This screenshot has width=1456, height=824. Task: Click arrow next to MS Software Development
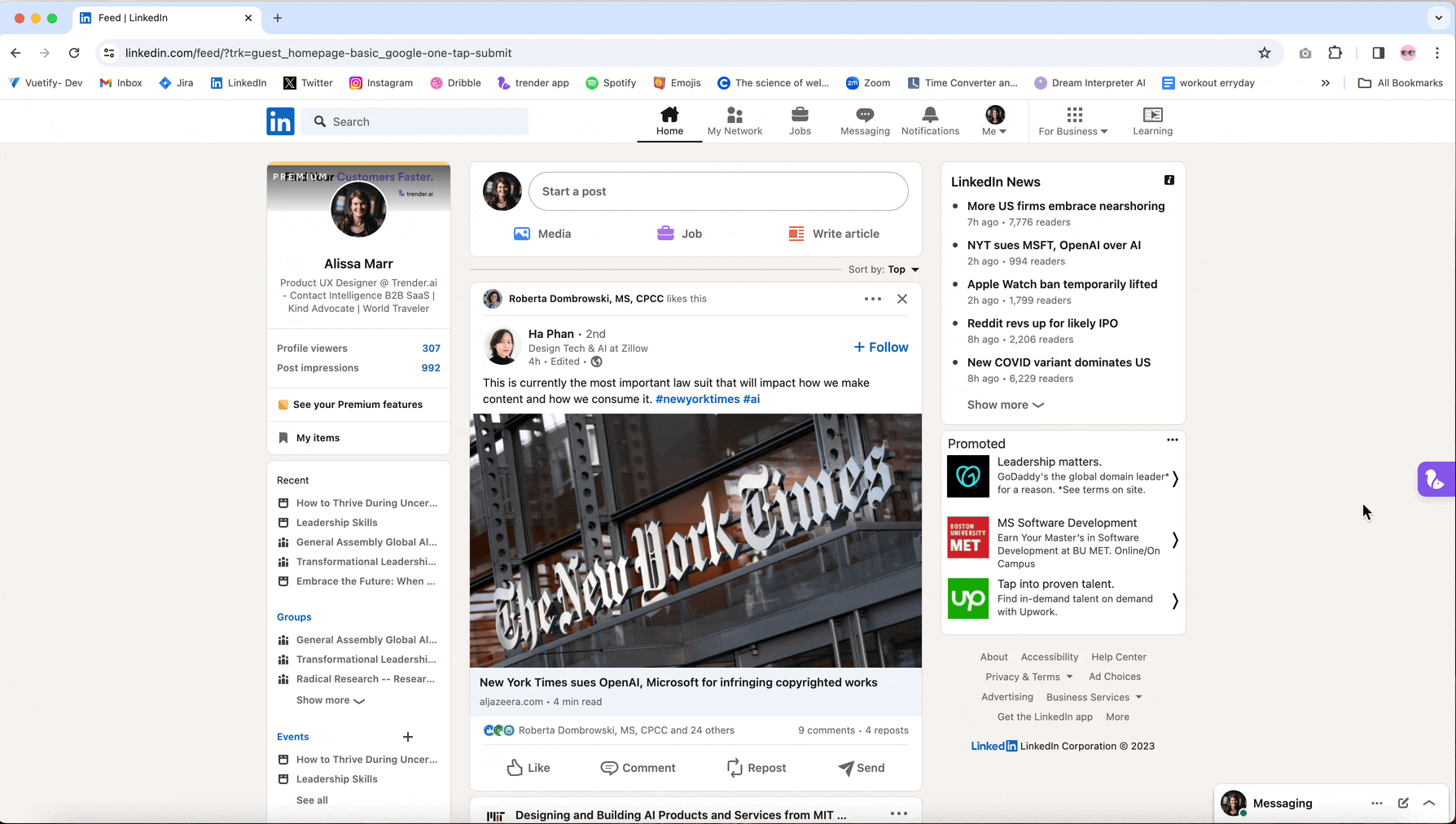tap(1174, 540)
